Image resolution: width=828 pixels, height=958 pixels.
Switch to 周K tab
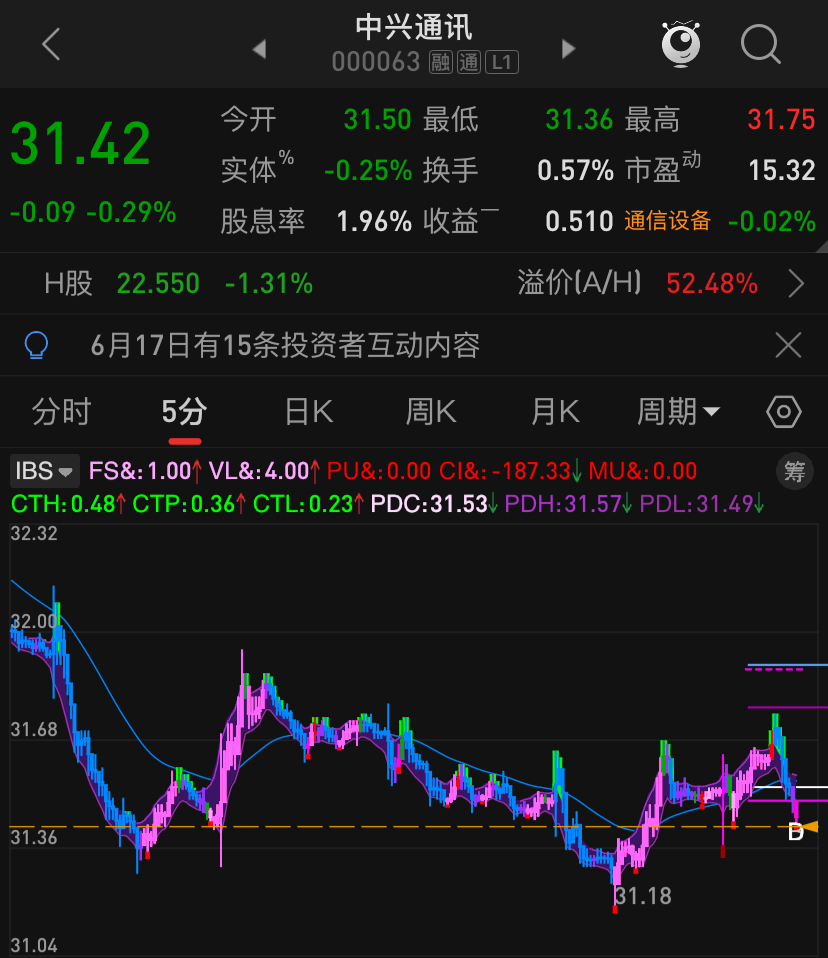point(431,411)
